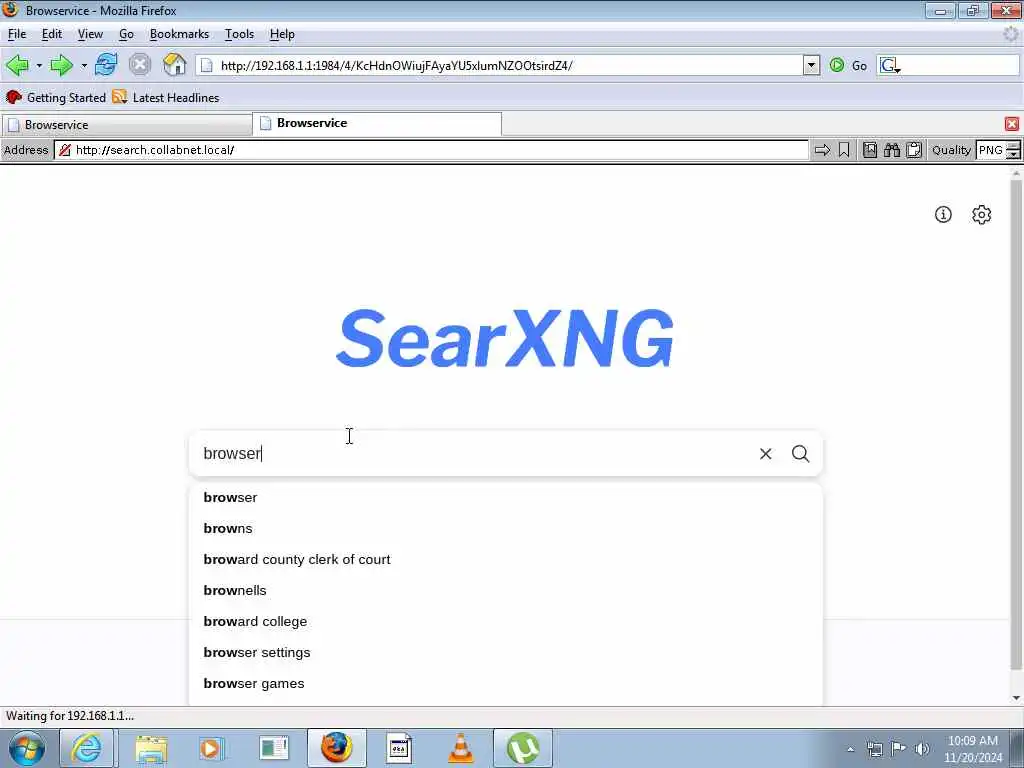The image size is (1024, 768).
Task: Open the Bookmarks menu
Action: pos(179,34)
